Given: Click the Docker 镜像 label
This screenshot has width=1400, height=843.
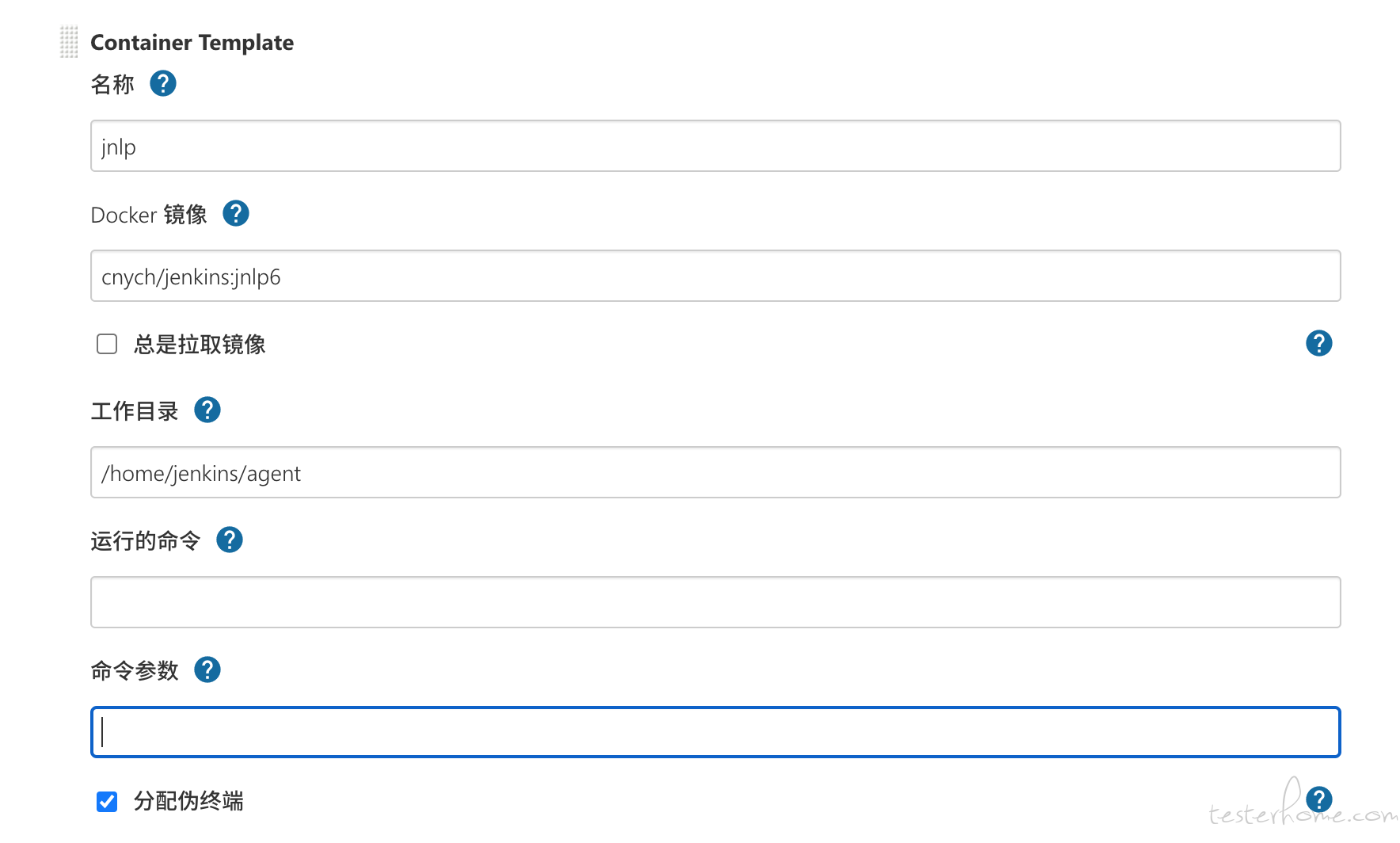Looking at the screenshot, I should click(x=149, y=215).
